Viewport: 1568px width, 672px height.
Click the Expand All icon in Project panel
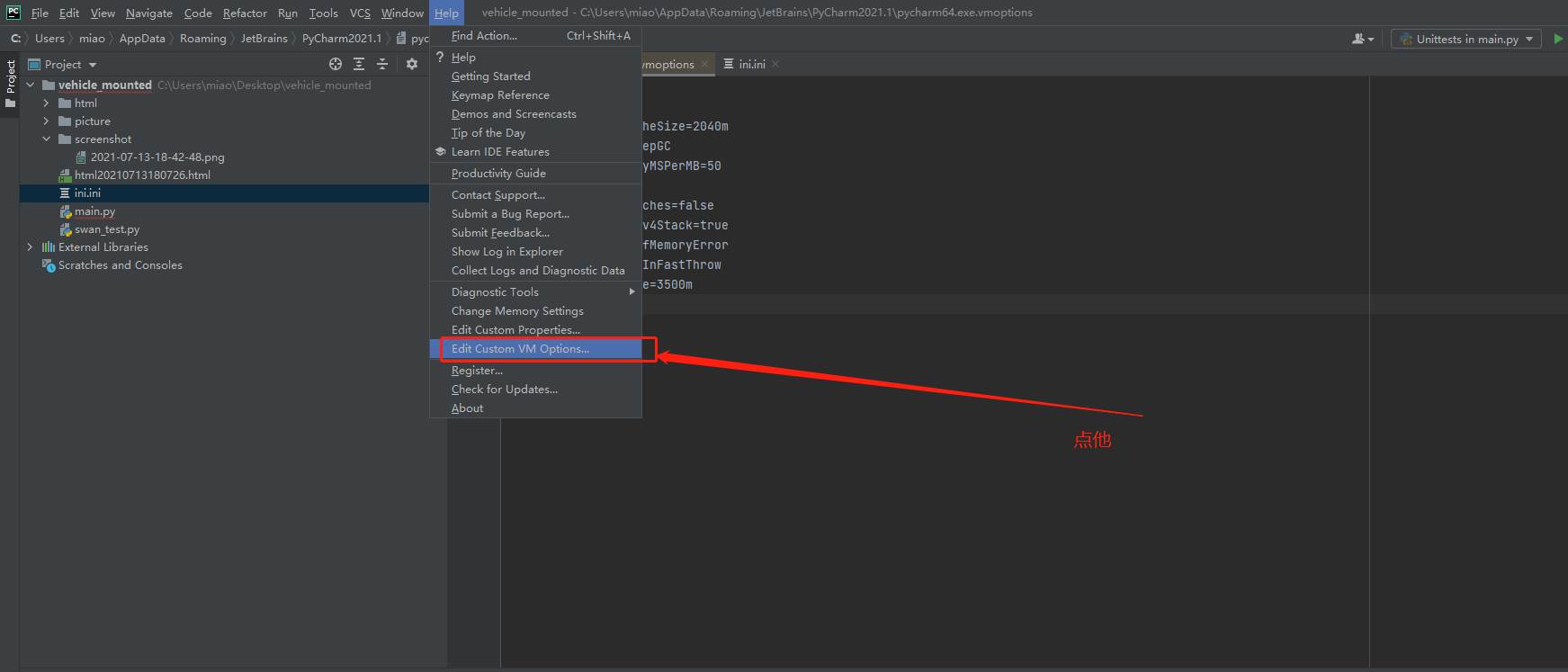tap(359, 64)
